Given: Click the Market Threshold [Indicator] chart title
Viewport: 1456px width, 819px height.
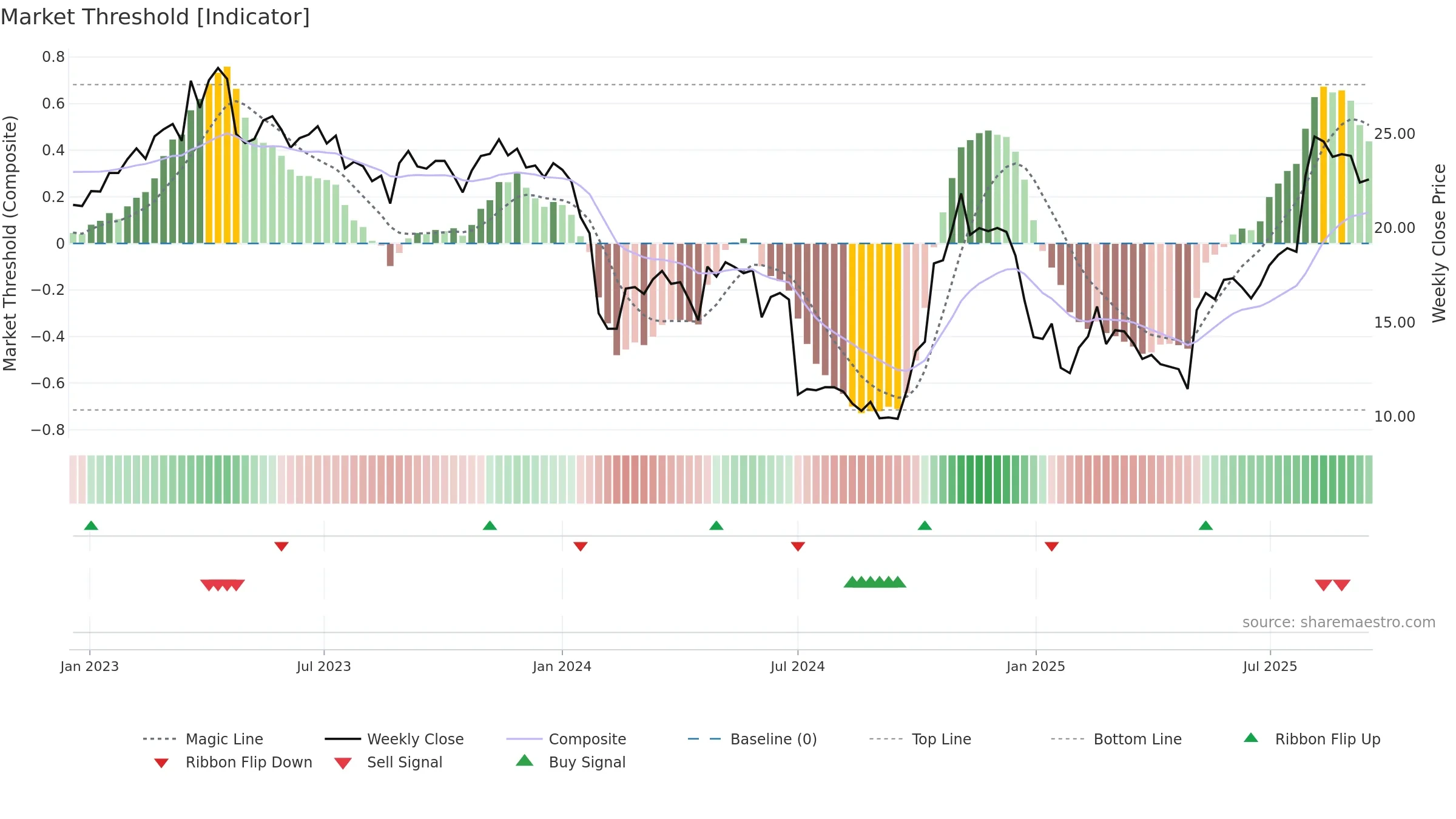Looking at the screenshot, I should [155, 17].
